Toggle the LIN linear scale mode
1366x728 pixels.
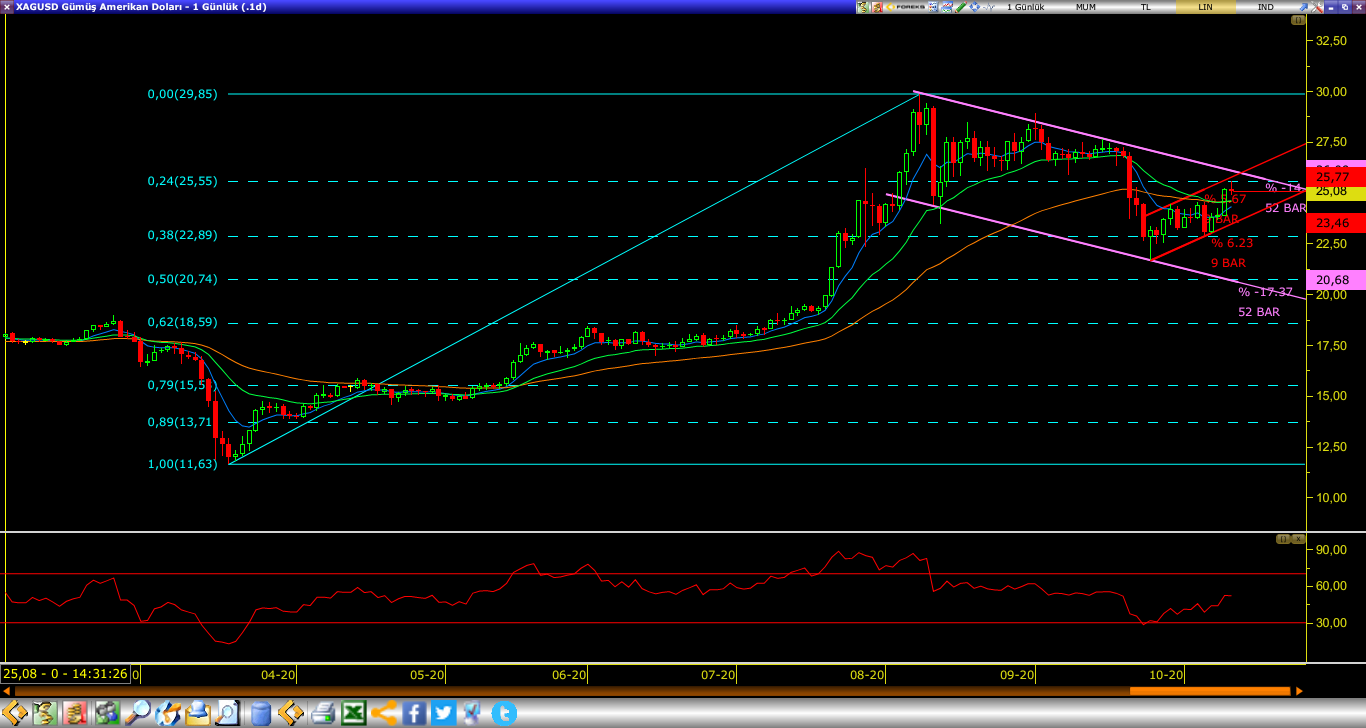[1205, 7]
